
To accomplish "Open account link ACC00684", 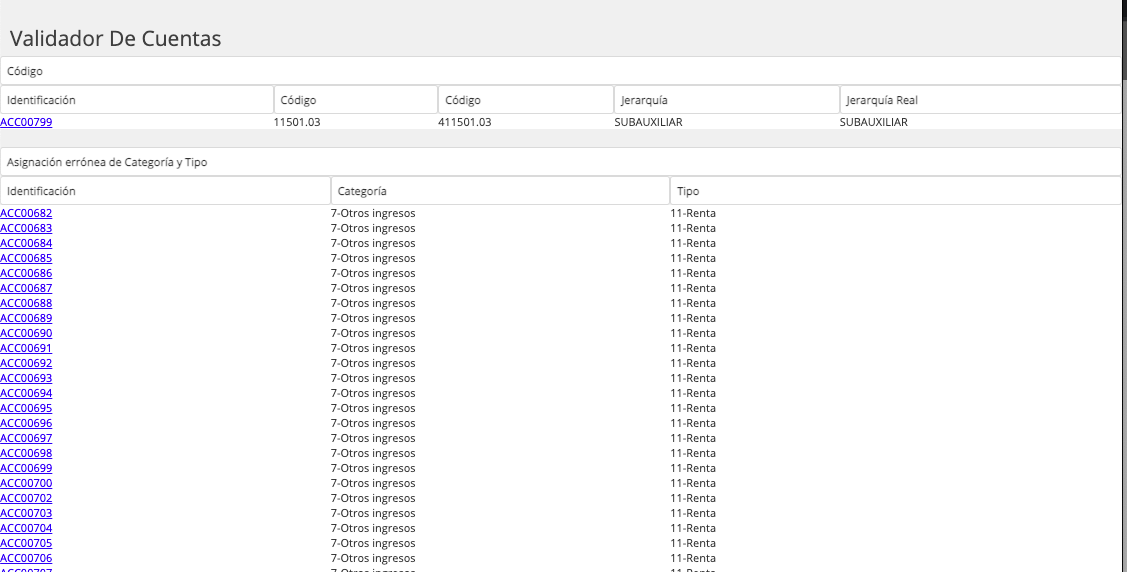I will pos(26,244).
